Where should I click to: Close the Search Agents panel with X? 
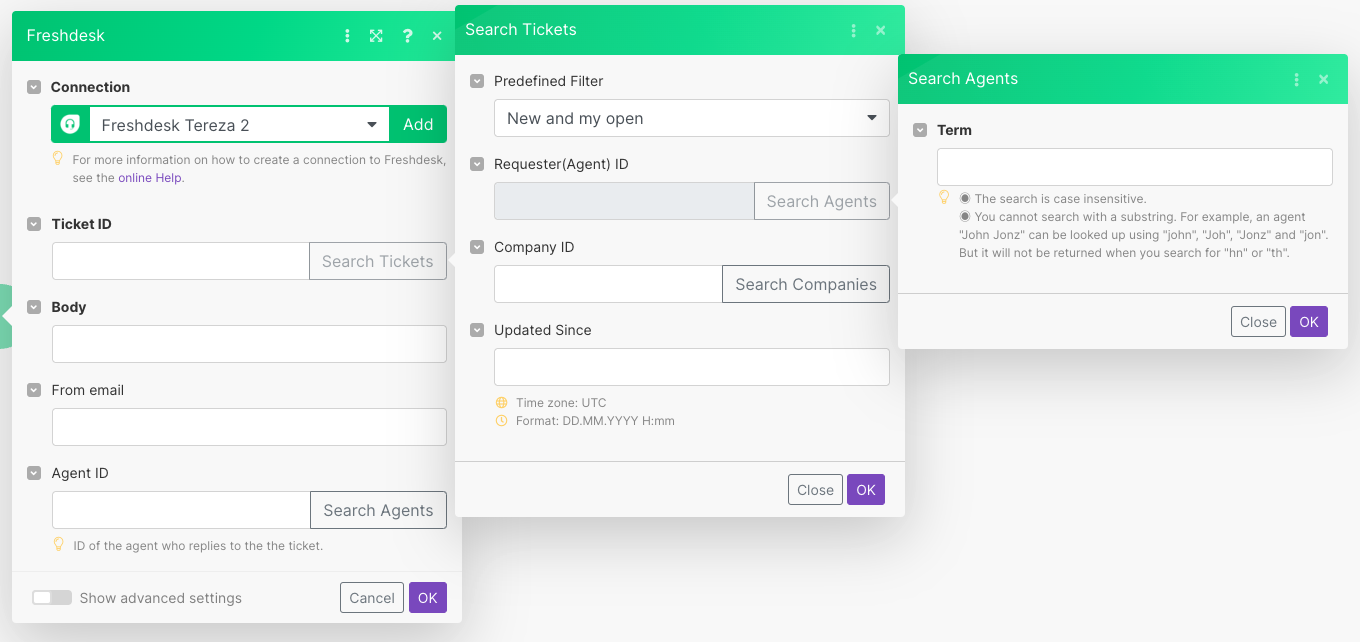coord(1324,79)
